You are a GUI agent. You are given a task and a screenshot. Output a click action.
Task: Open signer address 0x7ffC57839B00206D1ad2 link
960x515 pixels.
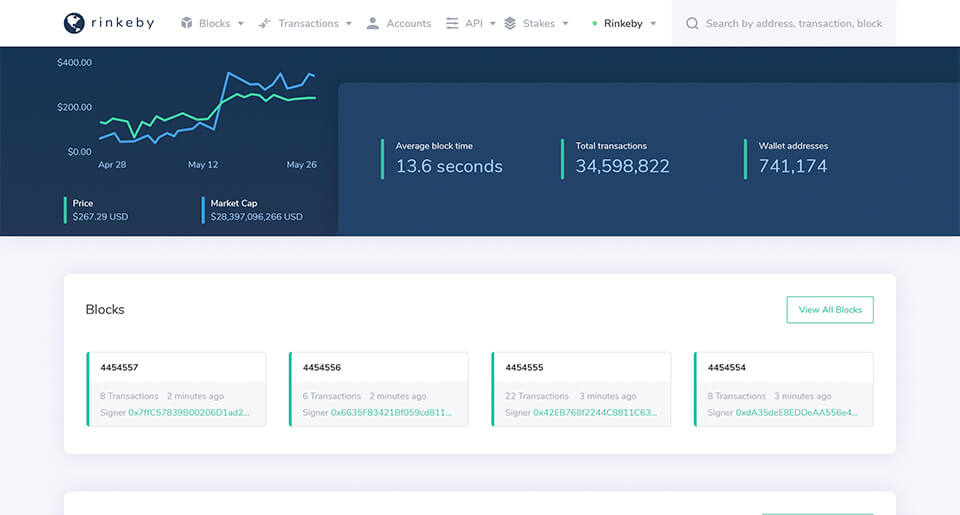point(189,412)
